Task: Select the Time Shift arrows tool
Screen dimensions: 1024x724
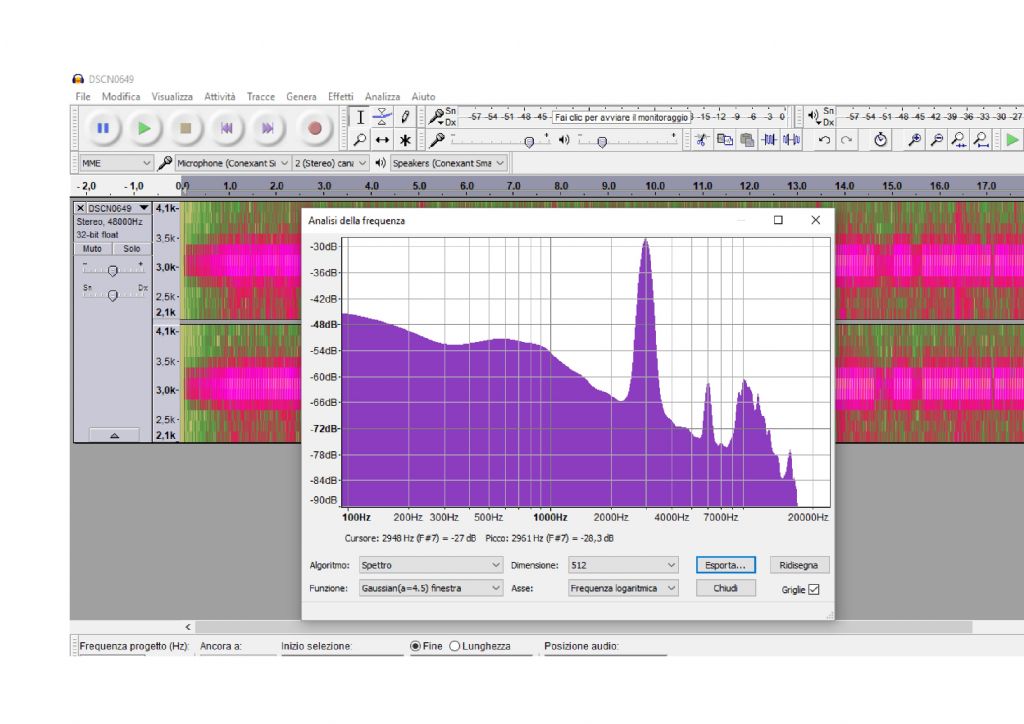Action: pyautogui.click(x=383, y=140)
